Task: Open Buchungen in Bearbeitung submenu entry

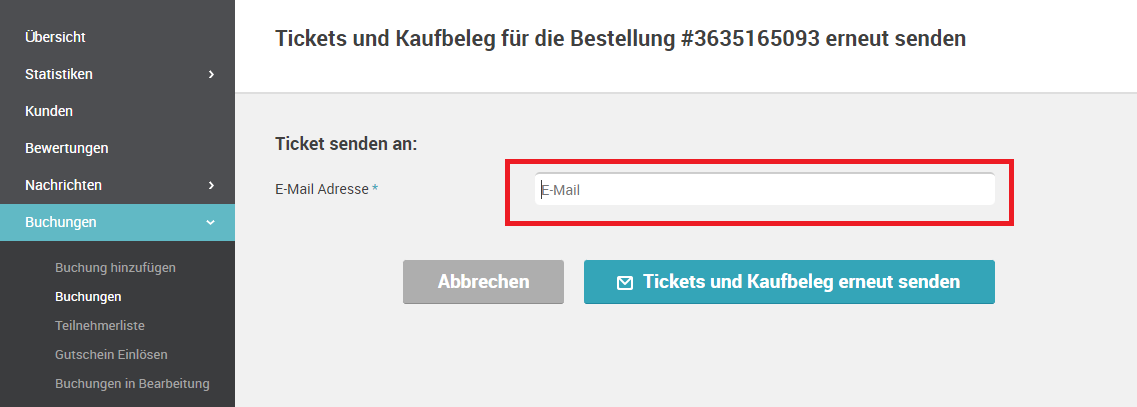Action: 132,384
